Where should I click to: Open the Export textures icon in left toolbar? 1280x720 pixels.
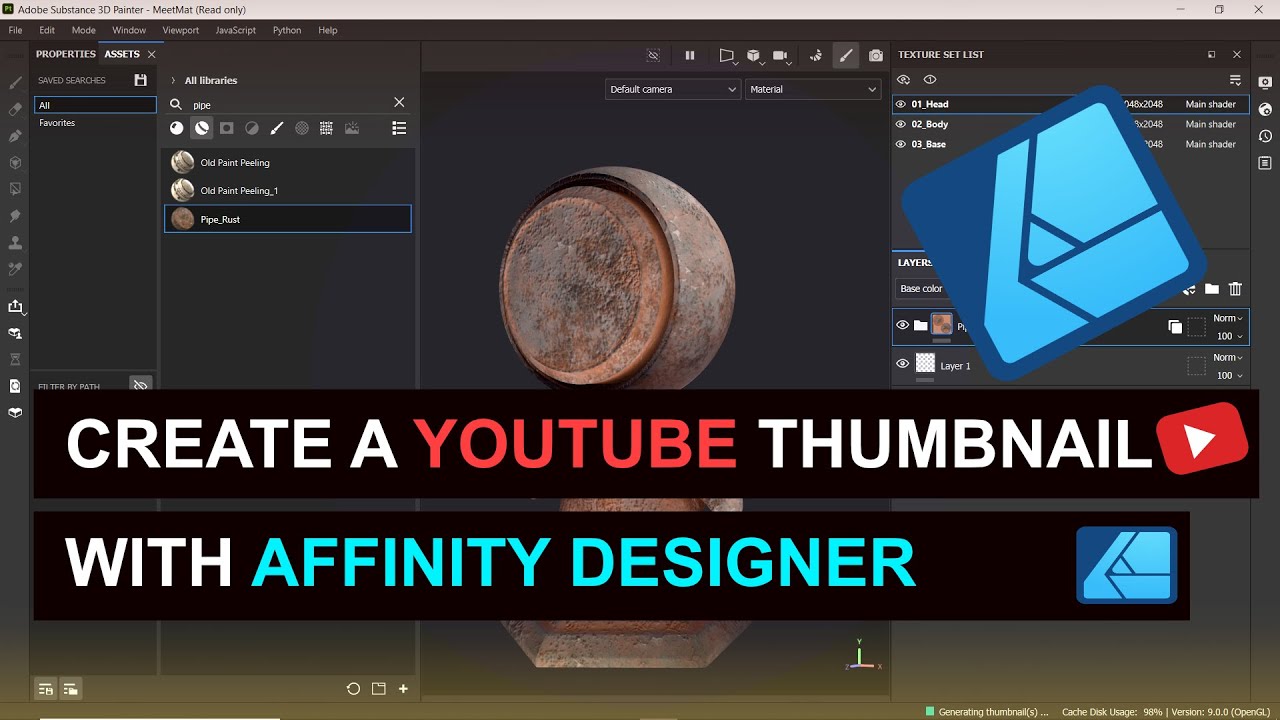15,307
